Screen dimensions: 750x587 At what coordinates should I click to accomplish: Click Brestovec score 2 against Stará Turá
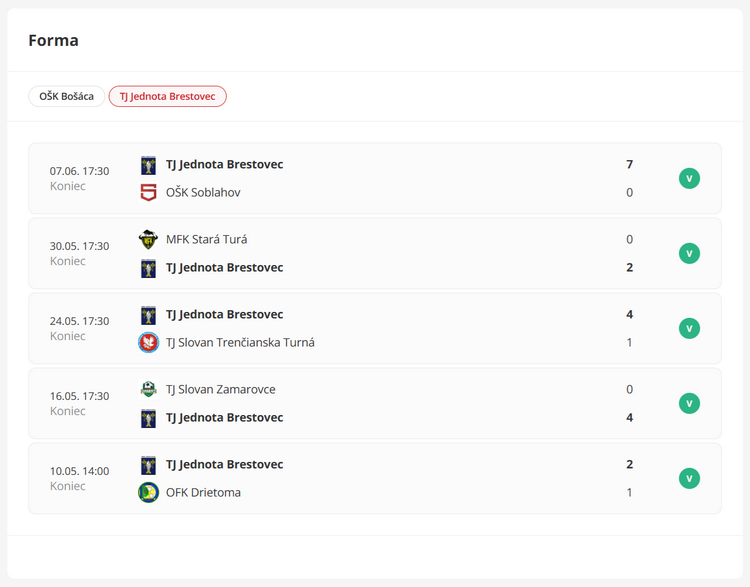tap(629, 268)
